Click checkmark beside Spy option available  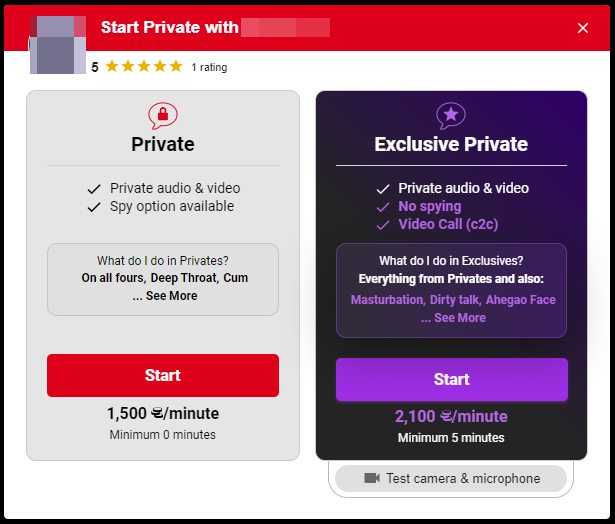pyautogui.click(x=94, y=207)
